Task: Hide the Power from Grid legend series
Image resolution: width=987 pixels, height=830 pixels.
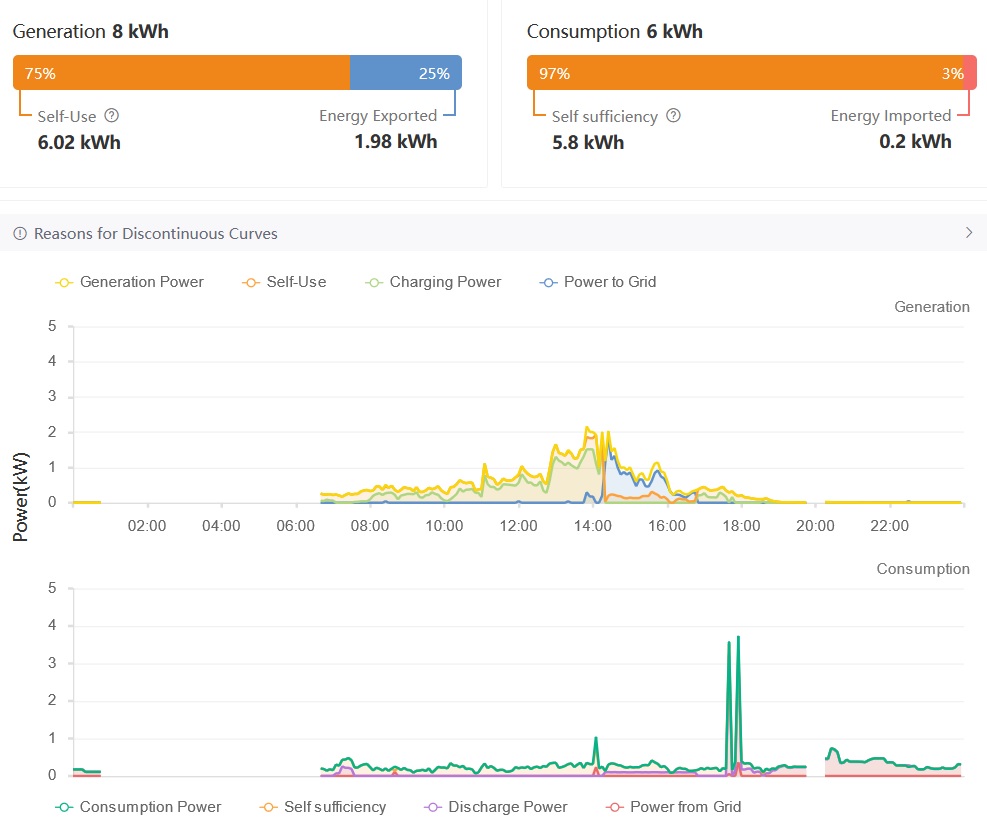Action: point(674,807)
